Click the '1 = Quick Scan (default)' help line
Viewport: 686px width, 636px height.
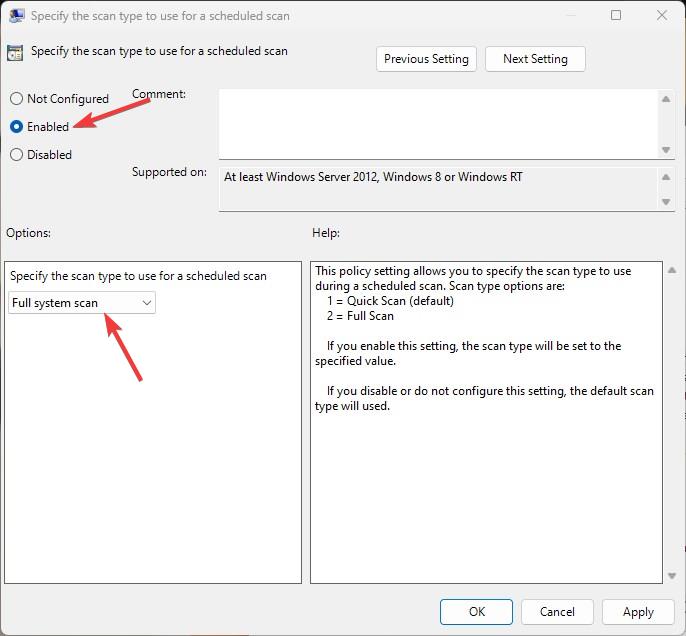coord(390,301)
